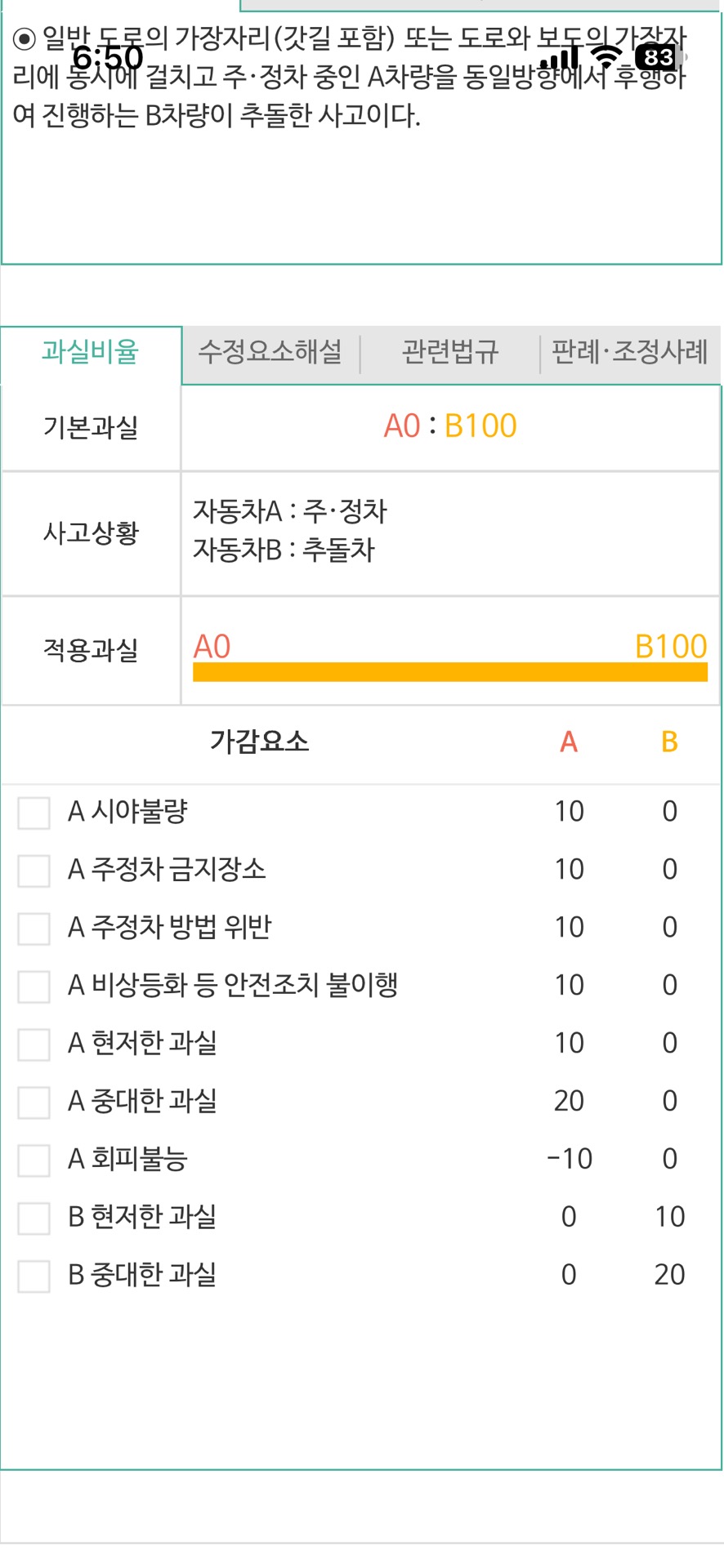Click the bullet marker before the accident description
Viewport: 724px width, 1568px height.
pyautogui.click(x=25, y=38)
